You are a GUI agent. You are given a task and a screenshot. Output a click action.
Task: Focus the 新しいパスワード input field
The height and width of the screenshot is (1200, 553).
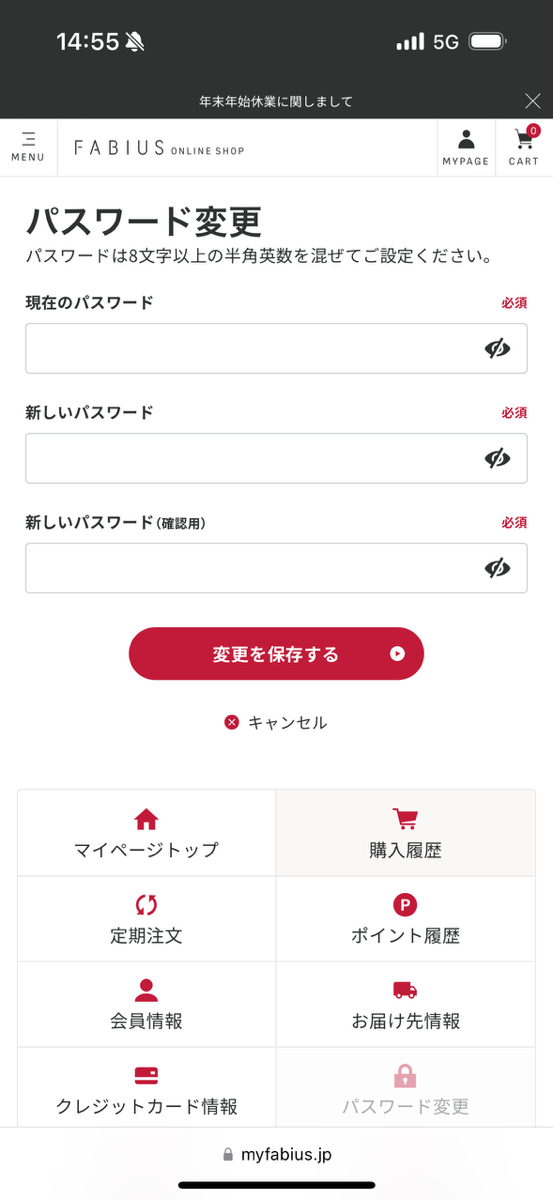coord(276,458)
